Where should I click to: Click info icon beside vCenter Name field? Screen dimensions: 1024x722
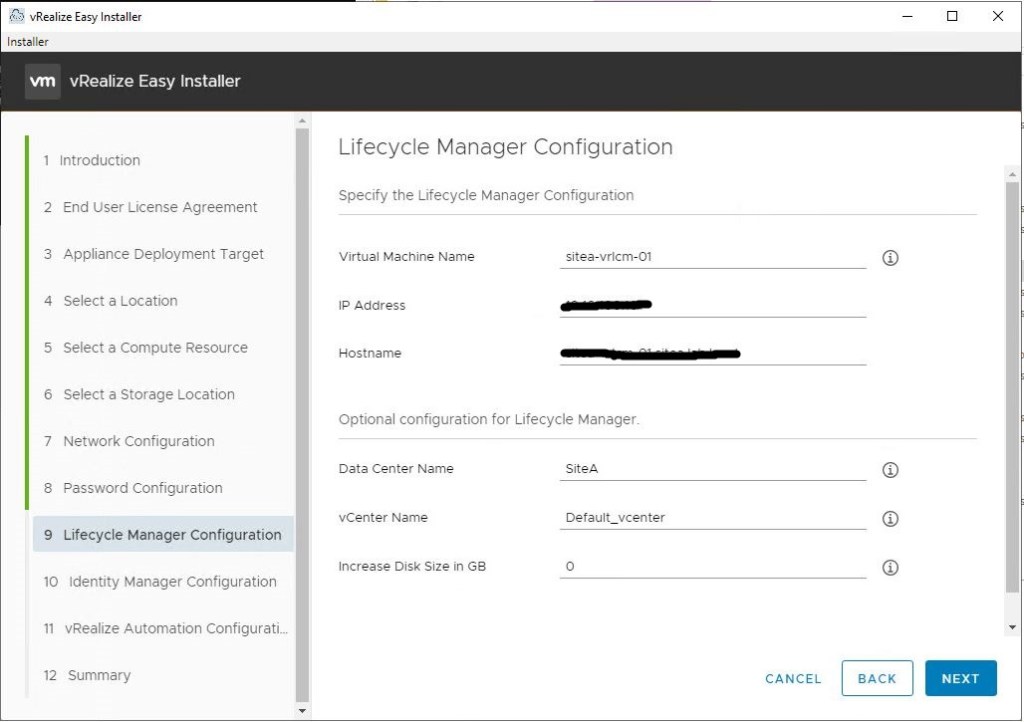click(890, 519)
